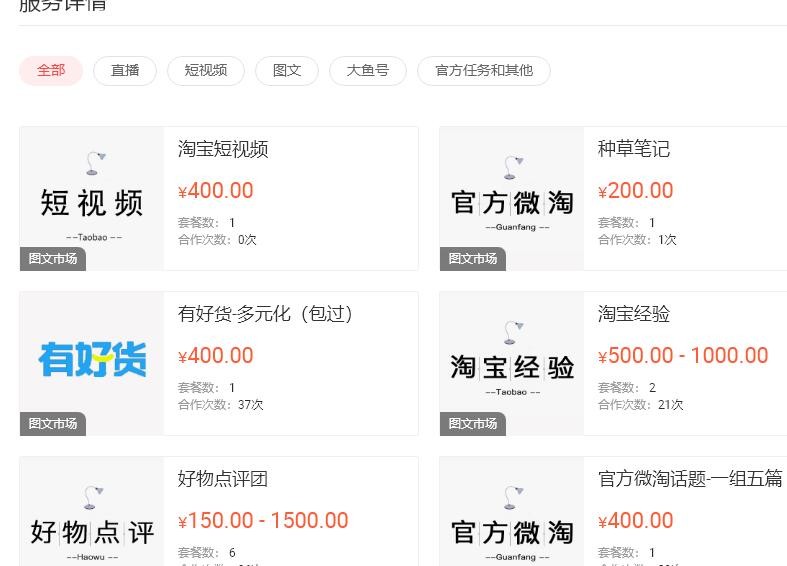Viewport: 787px width, 566px height.
Task: Open the 淘宝经验 title link
Action: tap(634, 314)
